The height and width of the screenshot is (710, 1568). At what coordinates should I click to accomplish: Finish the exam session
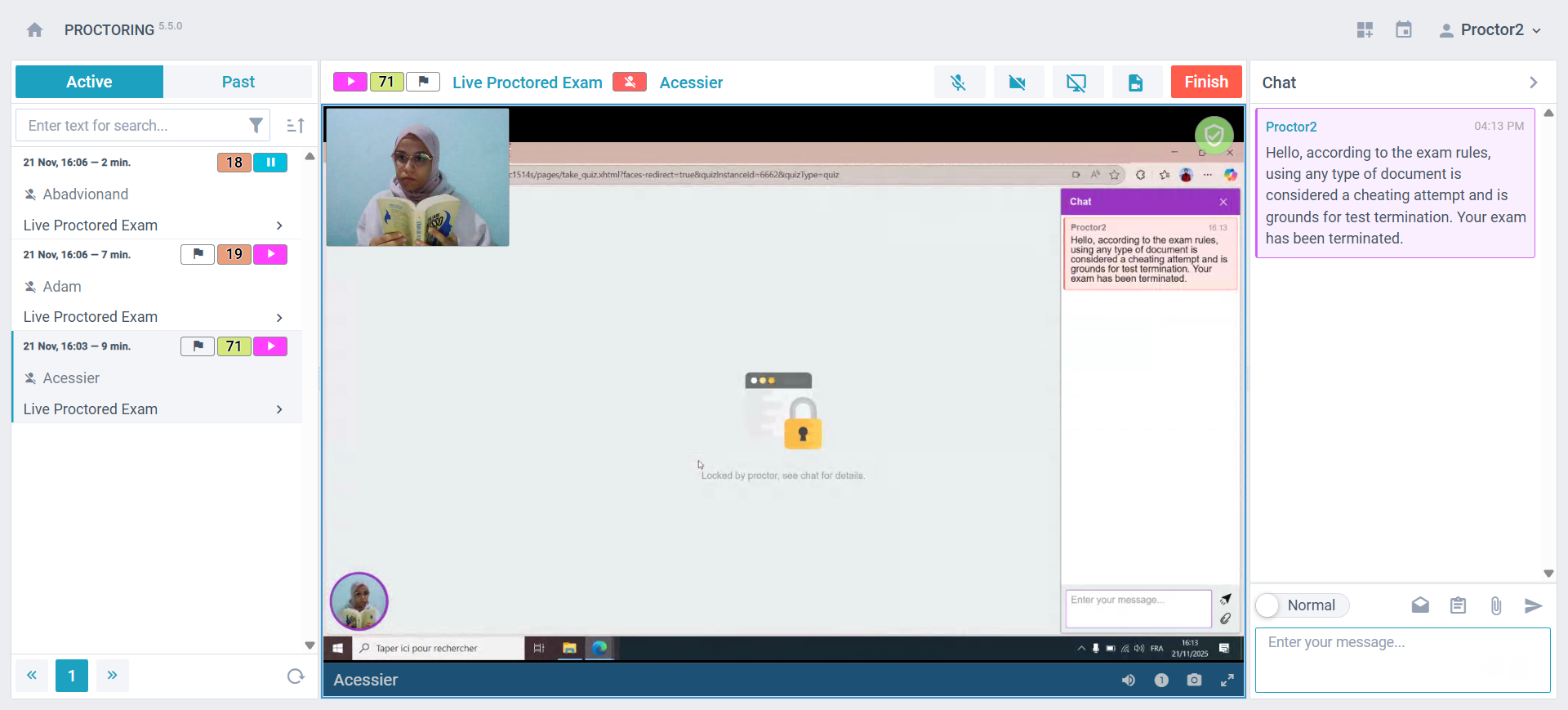tap(1206, 82)
